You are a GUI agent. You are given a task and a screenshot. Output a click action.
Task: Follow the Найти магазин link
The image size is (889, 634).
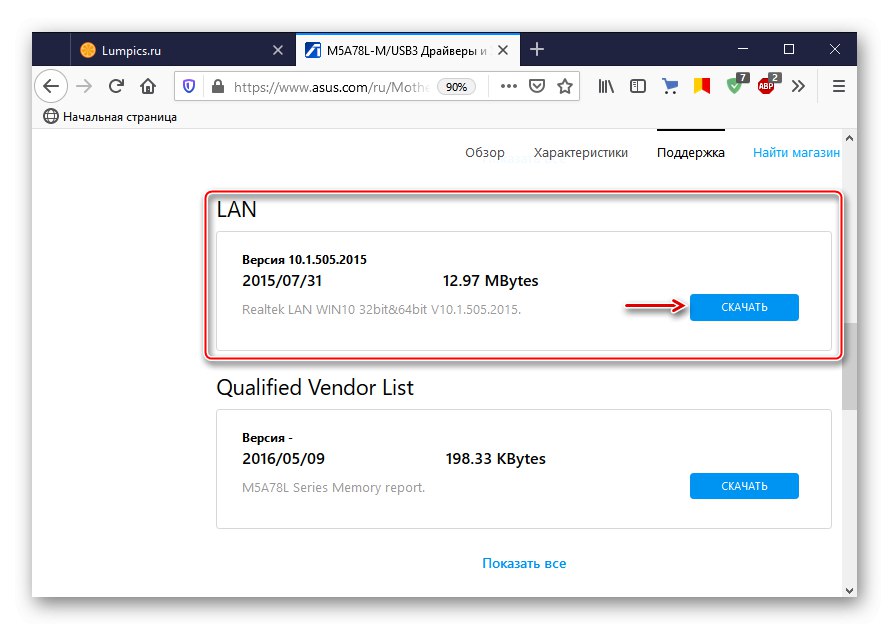click(x=796, y=153)
